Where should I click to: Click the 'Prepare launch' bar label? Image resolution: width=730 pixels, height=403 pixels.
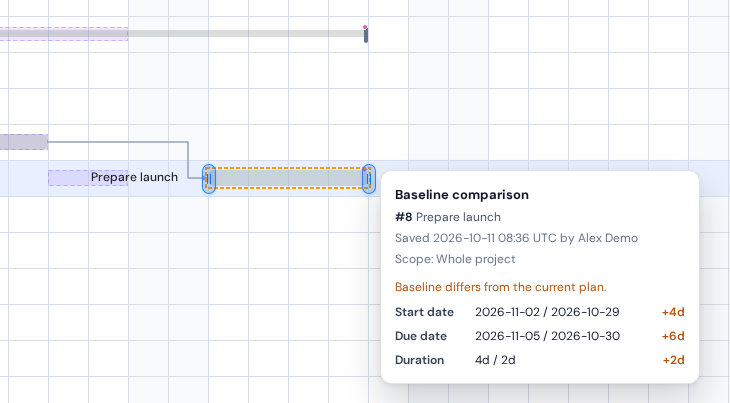(134, 177)
